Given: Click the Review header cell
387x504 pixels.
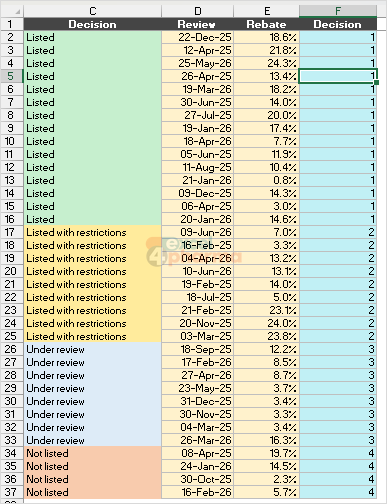Looking at the screenshot, I should [198, 24].
